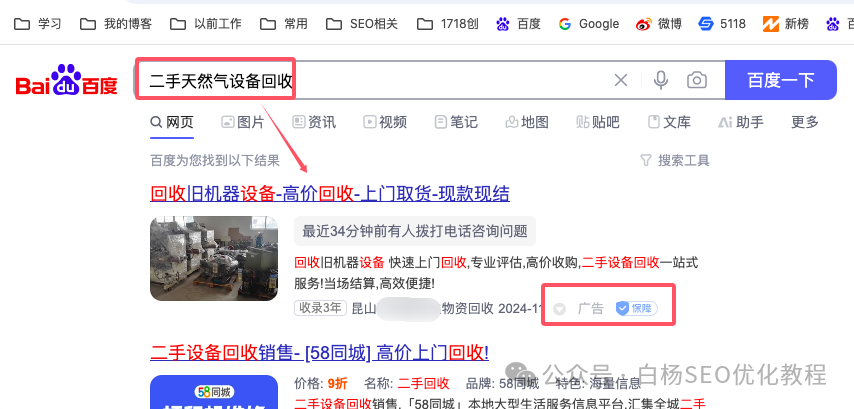Open the 新榜 bookmark
854x409 pixels.
click(x=785, y=24)
